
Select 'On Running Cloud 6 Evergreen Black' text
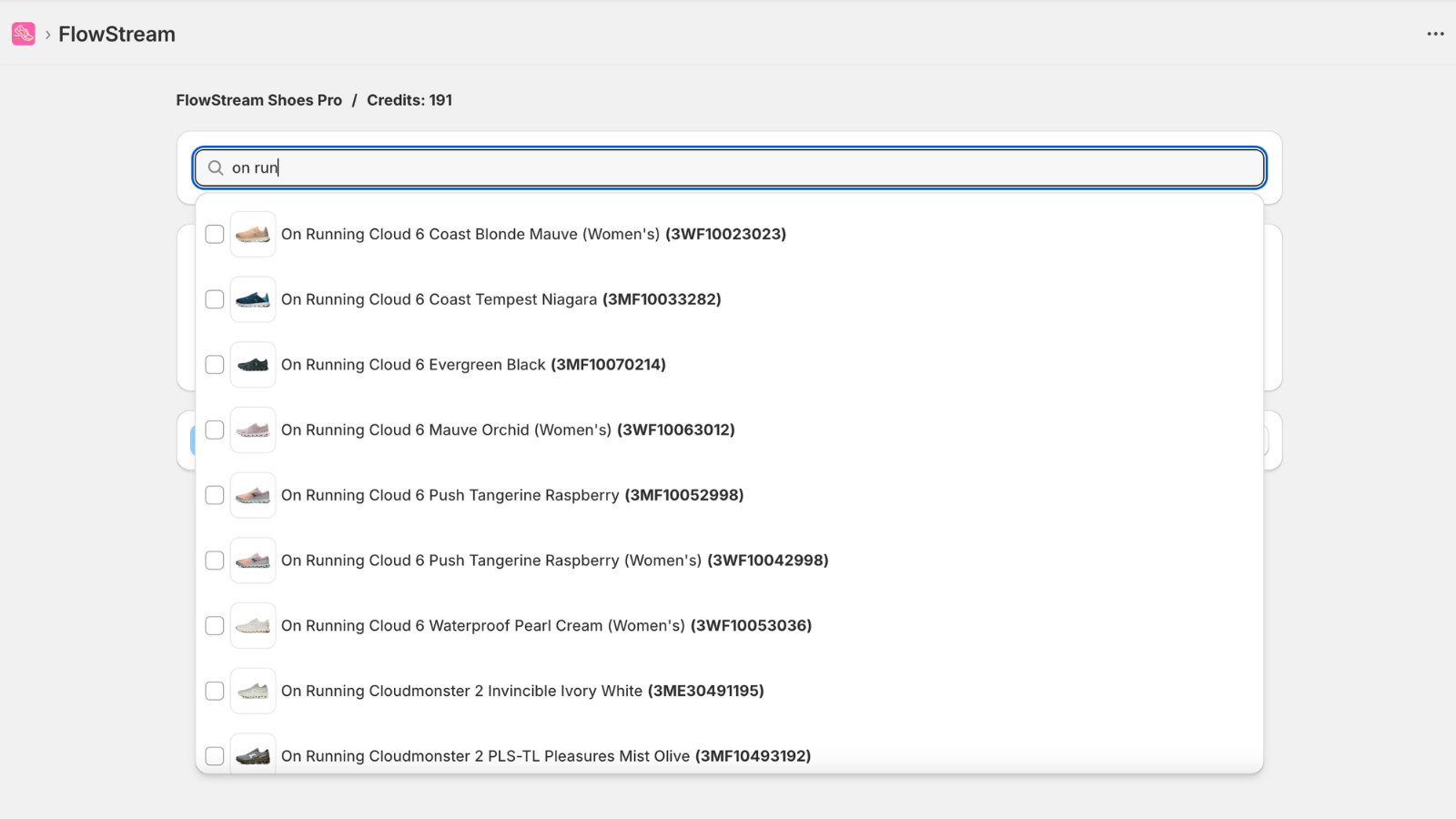point(413,365)
